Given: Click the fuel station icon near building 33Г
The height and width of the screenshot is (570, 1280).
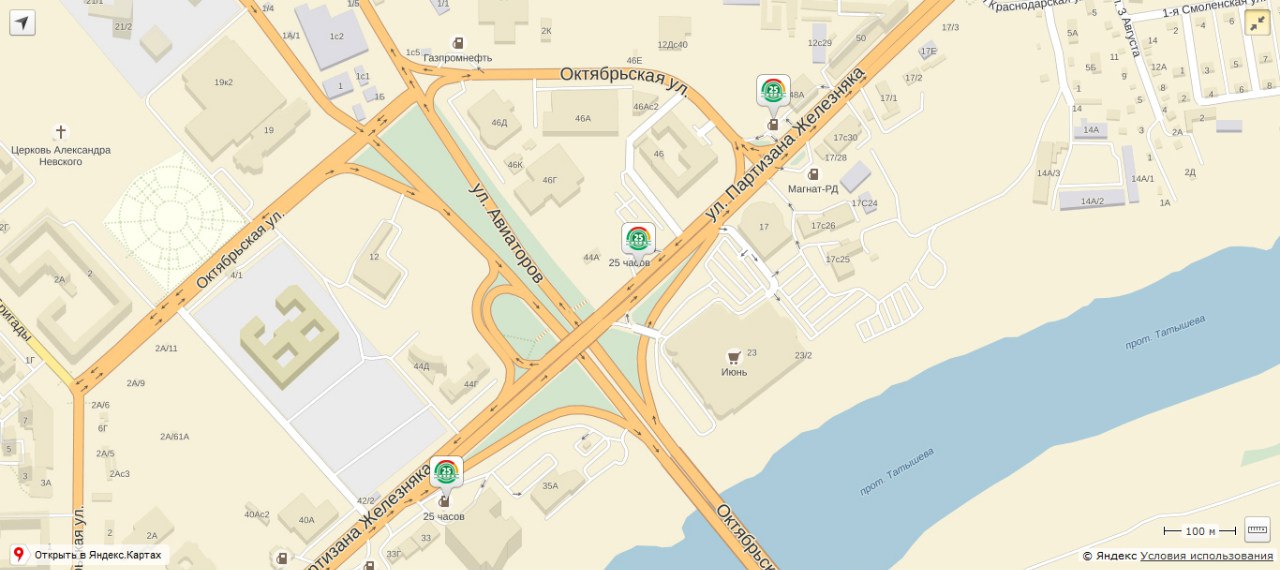Looking at the screenshot, I should [x=369, y=564].
